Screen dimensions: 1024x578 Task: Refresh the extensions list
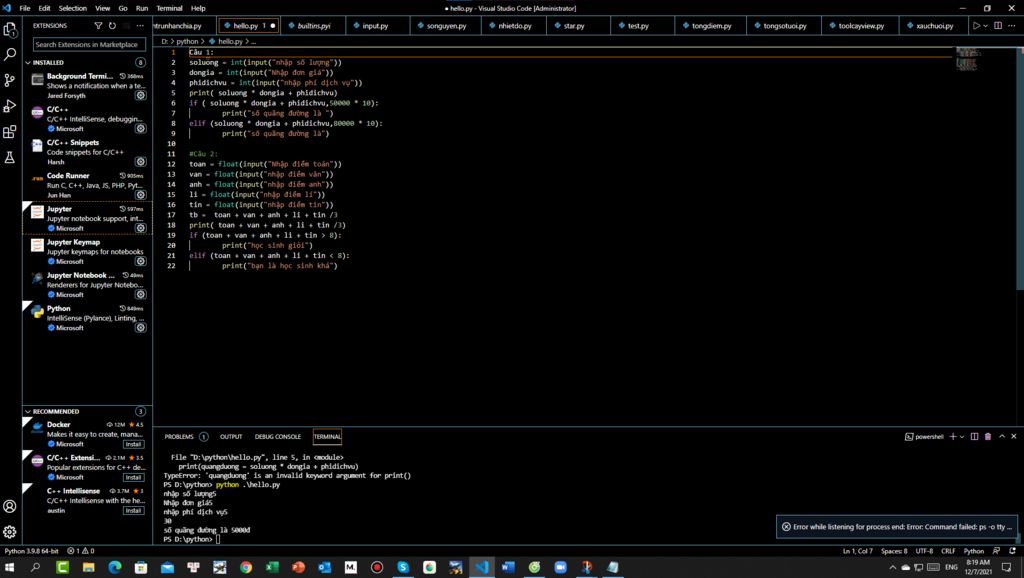112,25
